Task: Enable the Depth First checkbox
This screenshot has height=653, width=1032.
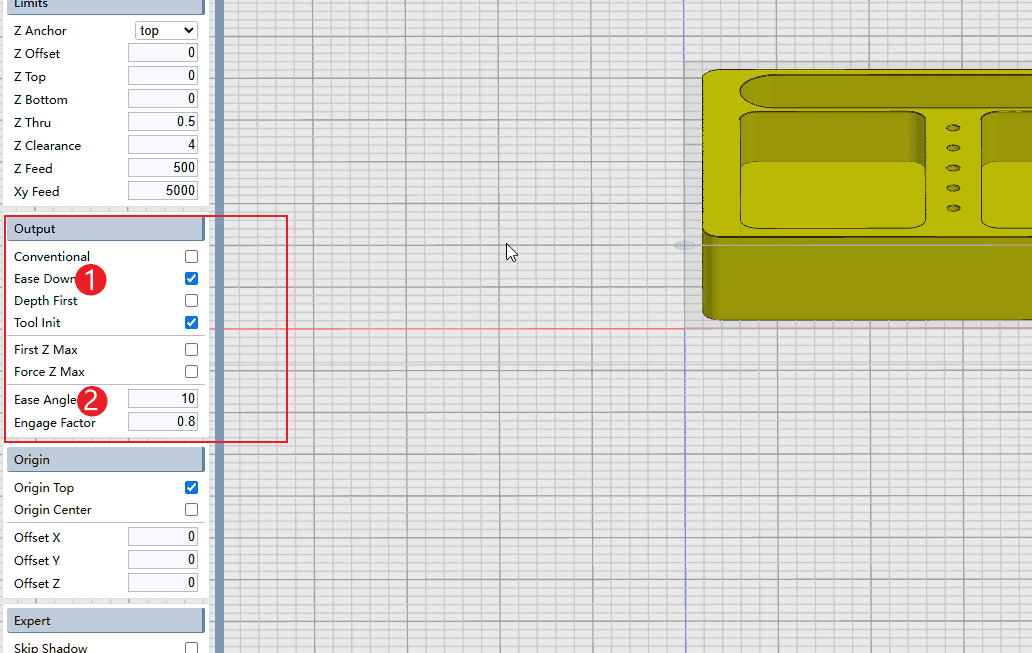Action: tap(191, 301)
